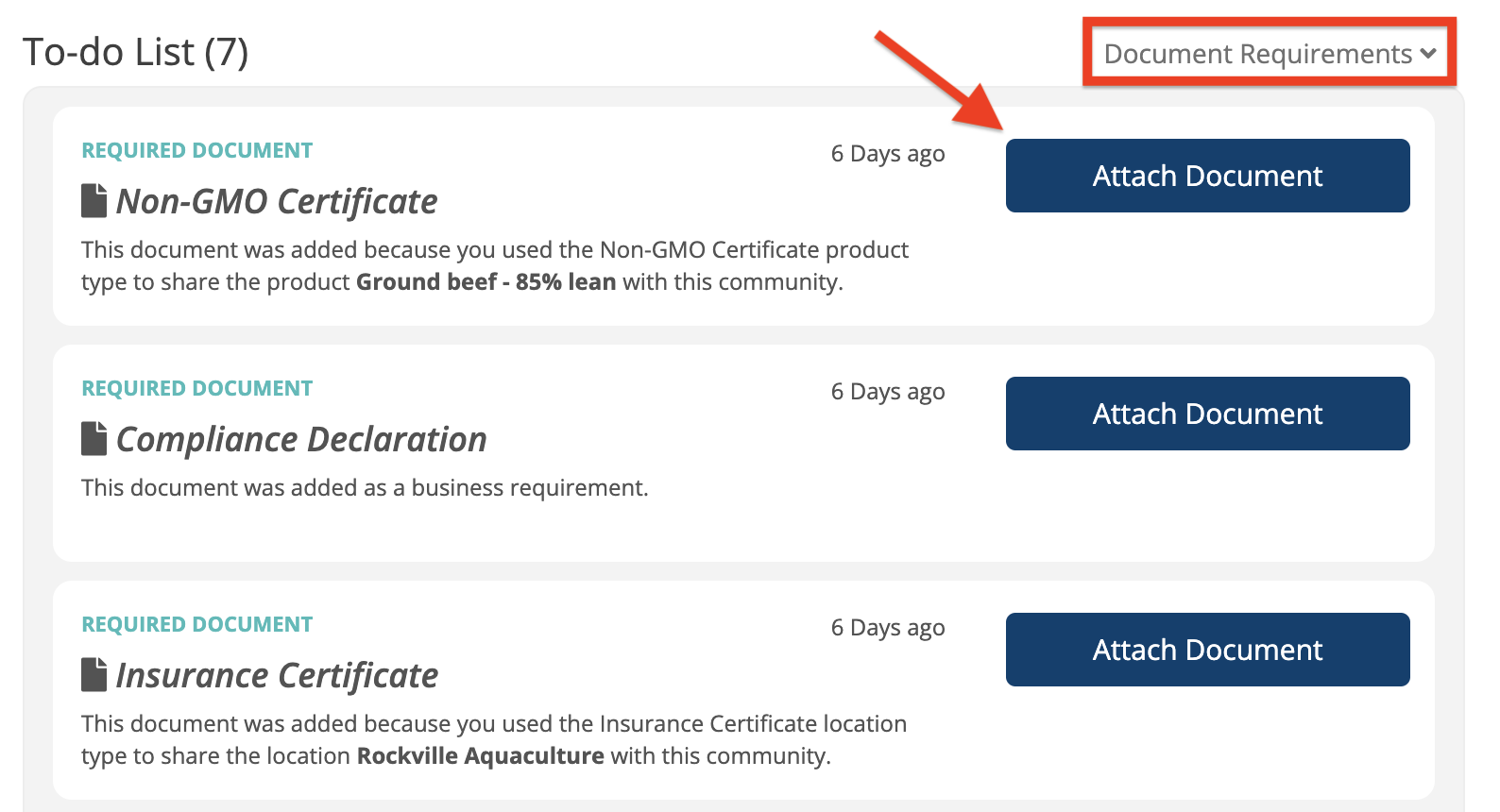
Task: Click Required Document label above Compliance Declaration
Action: [196, 389]
